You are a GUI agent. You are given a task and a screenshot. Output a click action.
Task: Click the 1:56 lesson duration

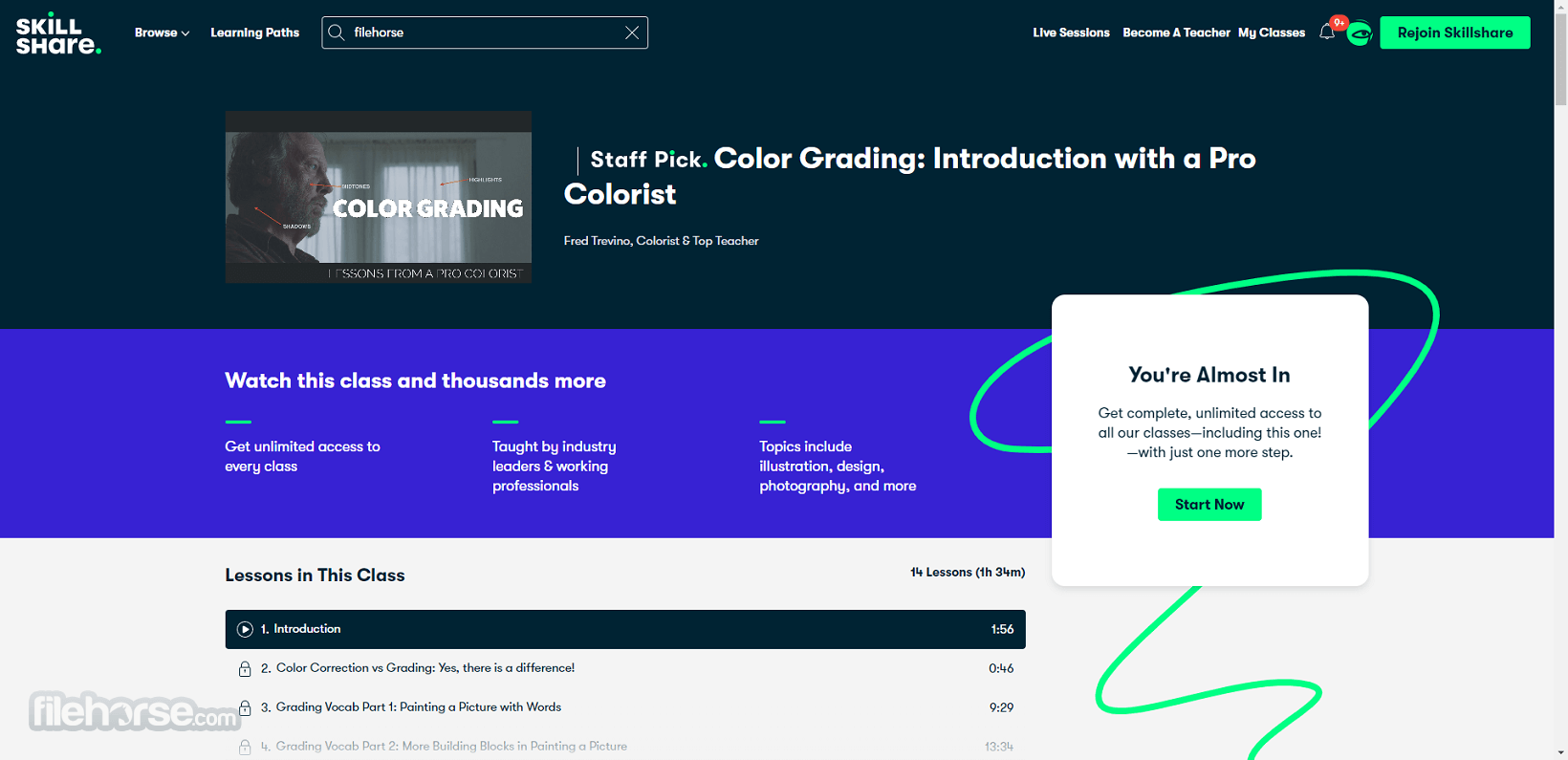coord(1002,629)
